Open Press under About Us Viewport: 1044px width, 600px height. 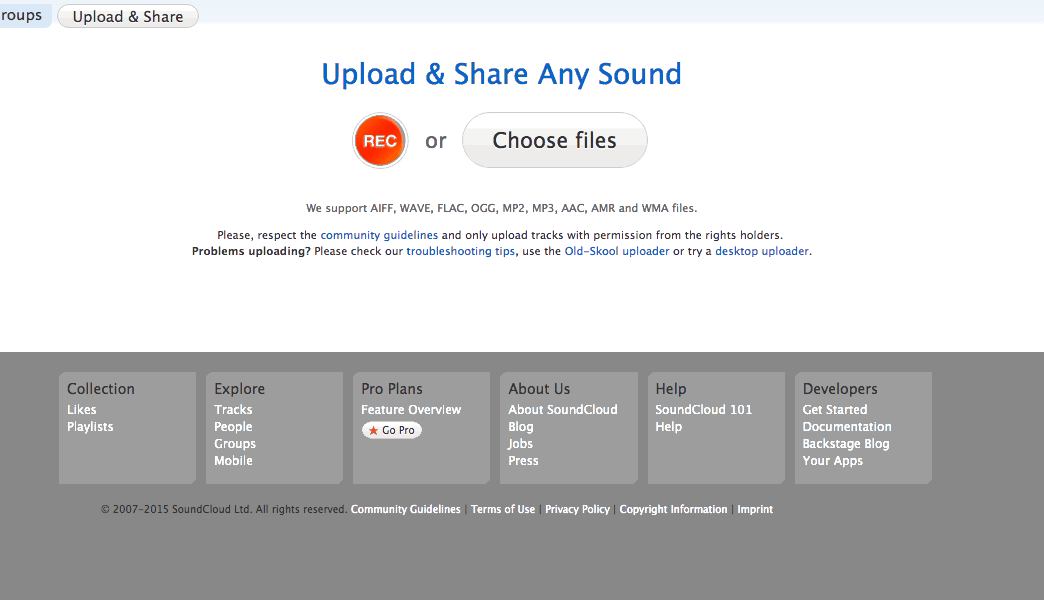[x=523, y=461]
